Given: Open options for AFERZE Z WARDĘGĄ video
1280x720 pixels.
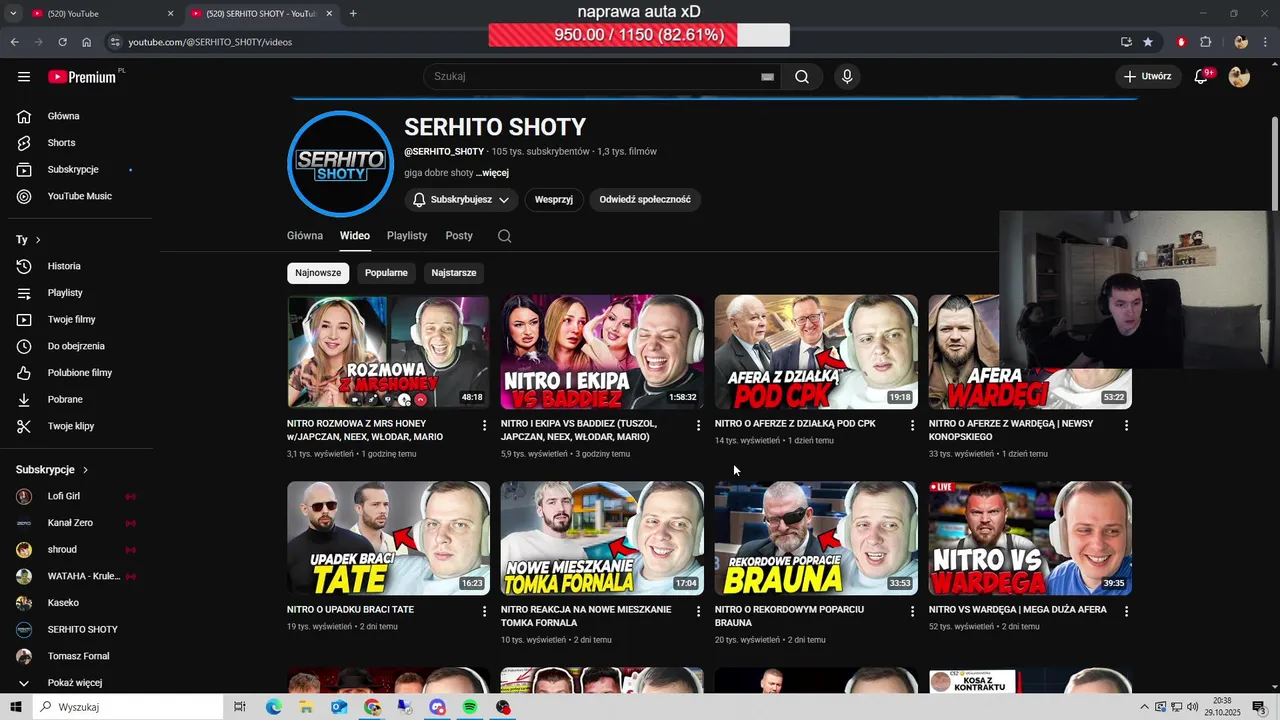Looking at the screenshot, I should click(x=1126, y=425).
